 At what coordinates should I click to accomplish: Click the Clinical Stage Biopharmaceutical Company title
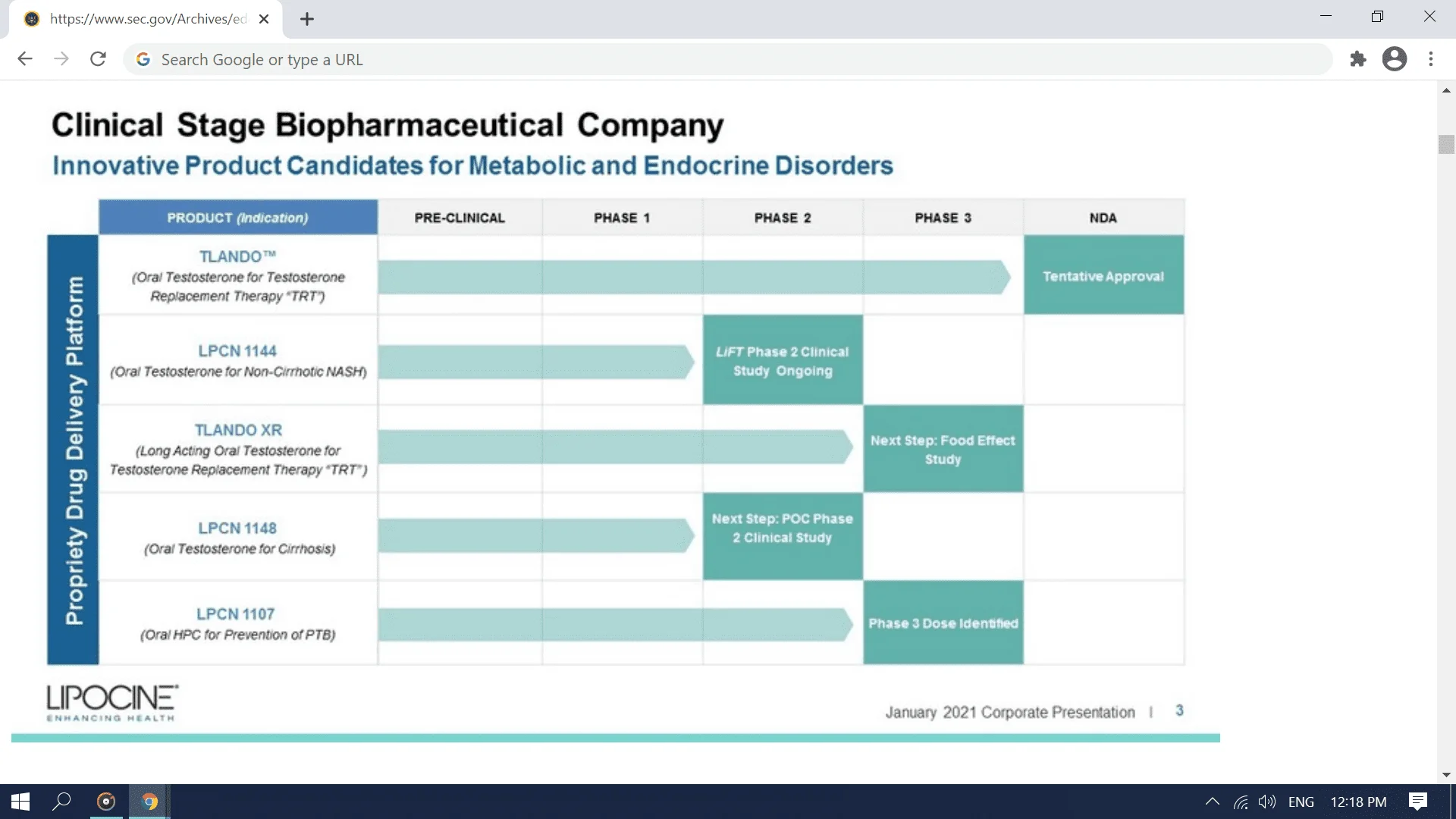coord(388,125)
